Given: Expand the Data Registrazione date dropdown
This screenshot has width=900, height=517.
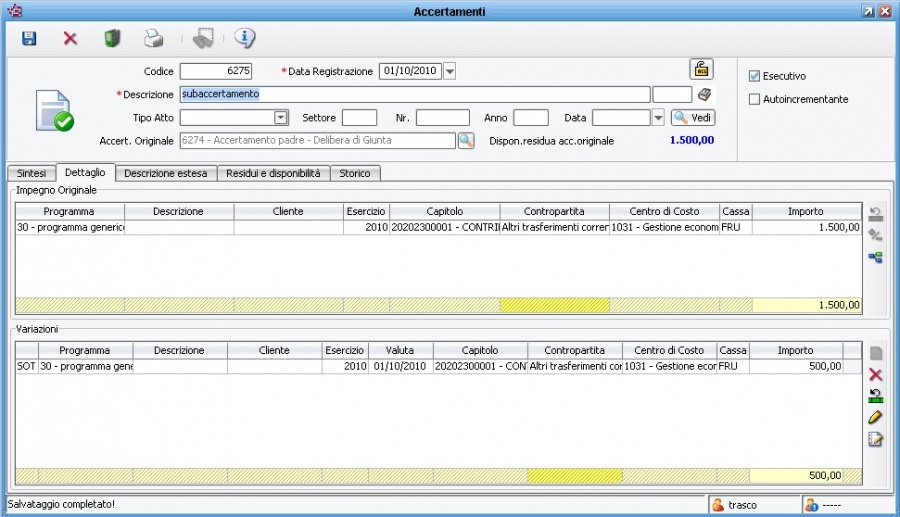Looking at the screenshot, I should click(449, 71).
